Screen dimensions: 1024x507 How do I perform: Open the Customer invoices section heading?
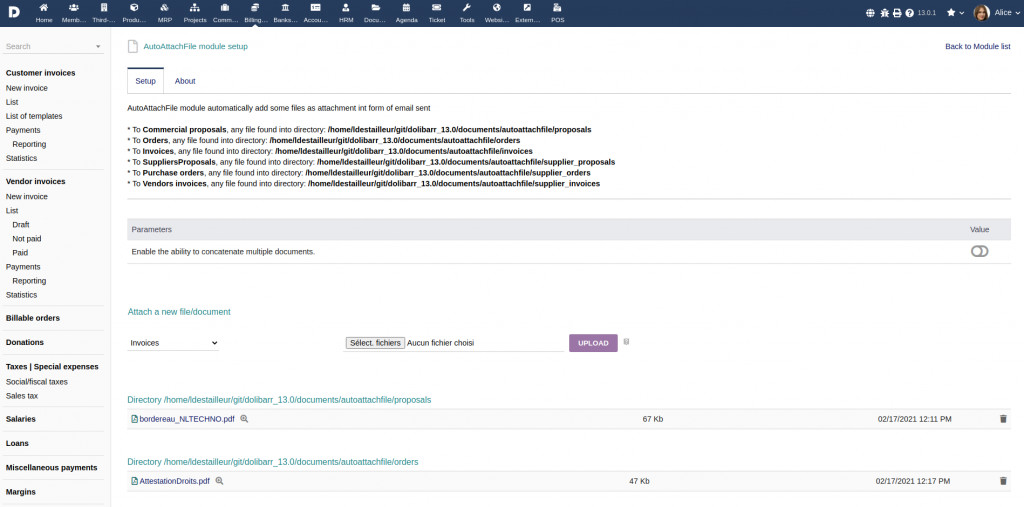pos(40,73)
